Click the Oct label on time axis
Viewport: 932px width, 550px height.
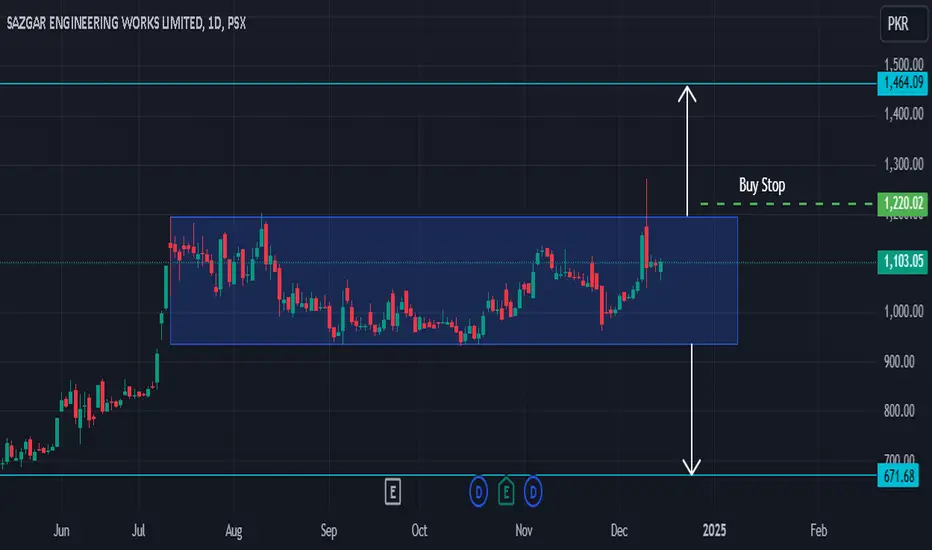point(419,530)
